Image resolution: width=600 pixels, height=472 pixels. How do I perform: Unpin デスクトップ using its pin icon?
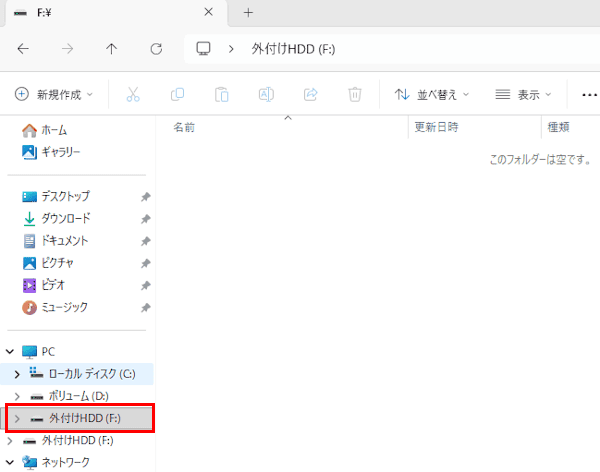coord(145,197)
